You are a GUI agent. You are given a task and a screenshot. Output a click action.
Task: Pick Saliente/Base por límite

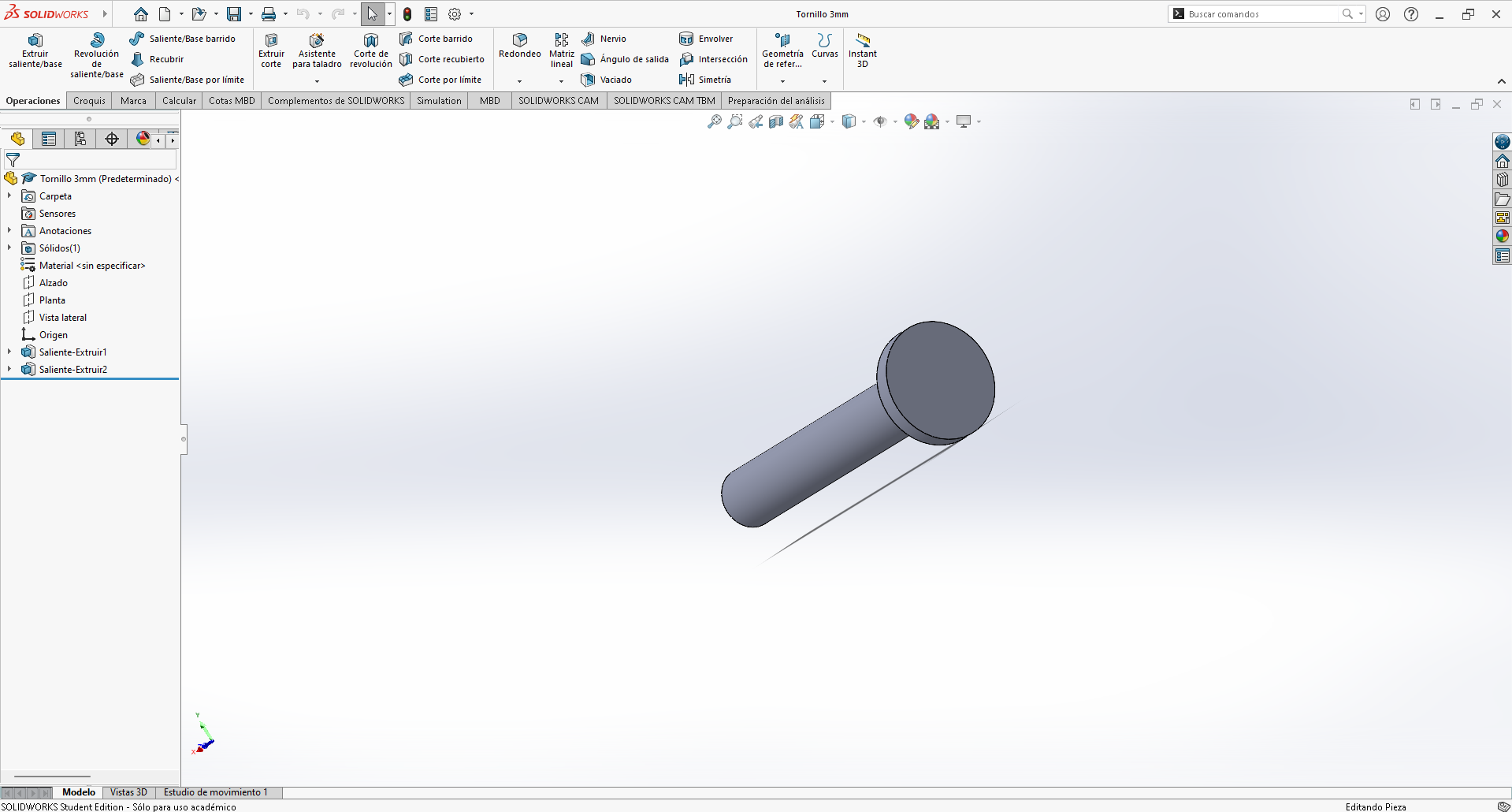(x=188, y=80)
